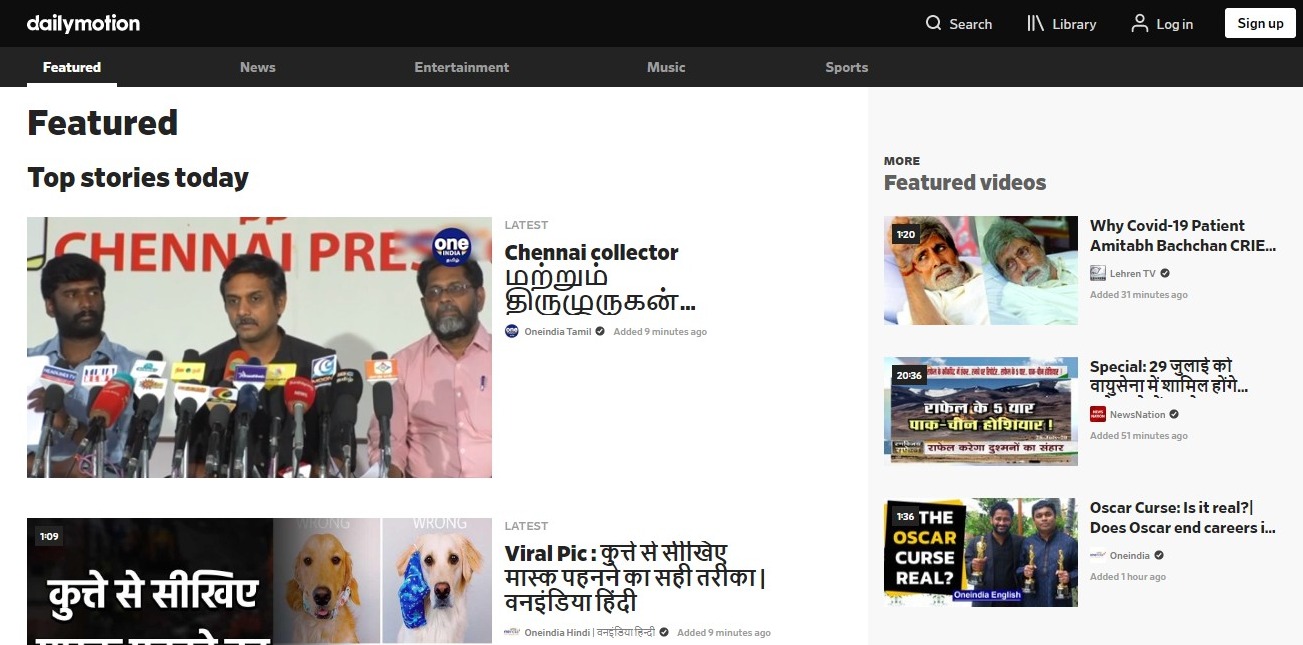Open the Library icon in header
Viewport: 1303px width, 645px height.
[1036, 23]
